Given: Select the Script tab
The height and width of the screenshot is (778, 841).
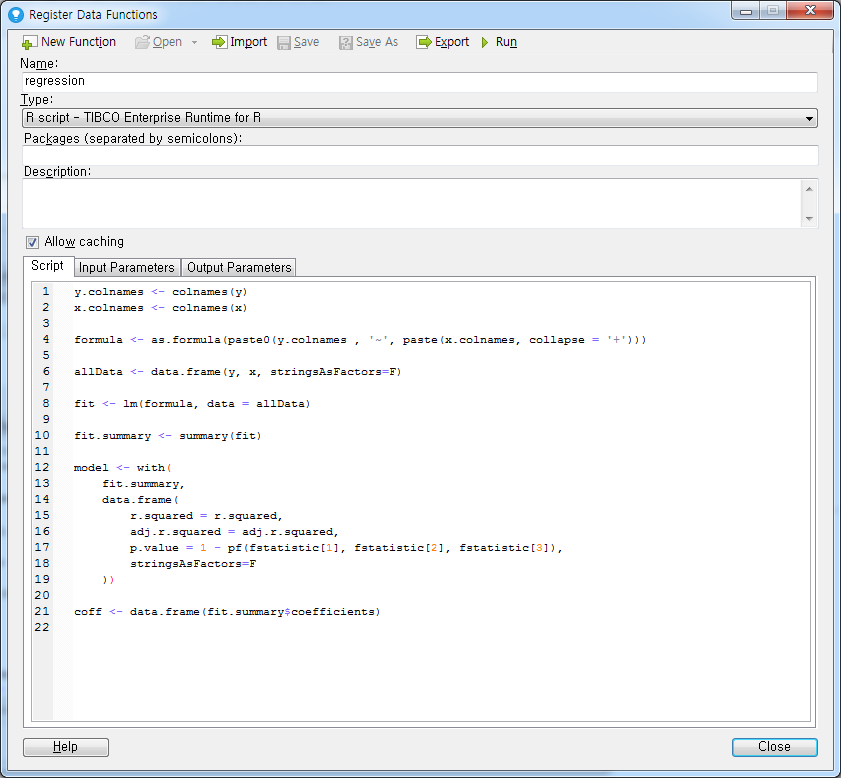Looking at the screenshot, I should [48, 266].
